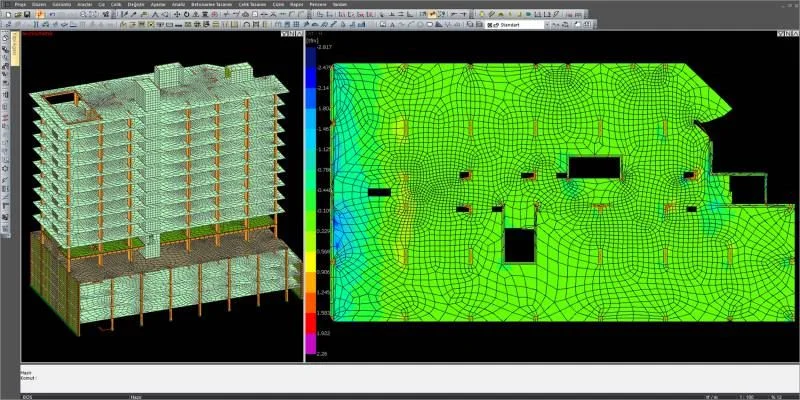Click the Open folder icon in toolbar
800x400 pixels.
pos(18,14)
